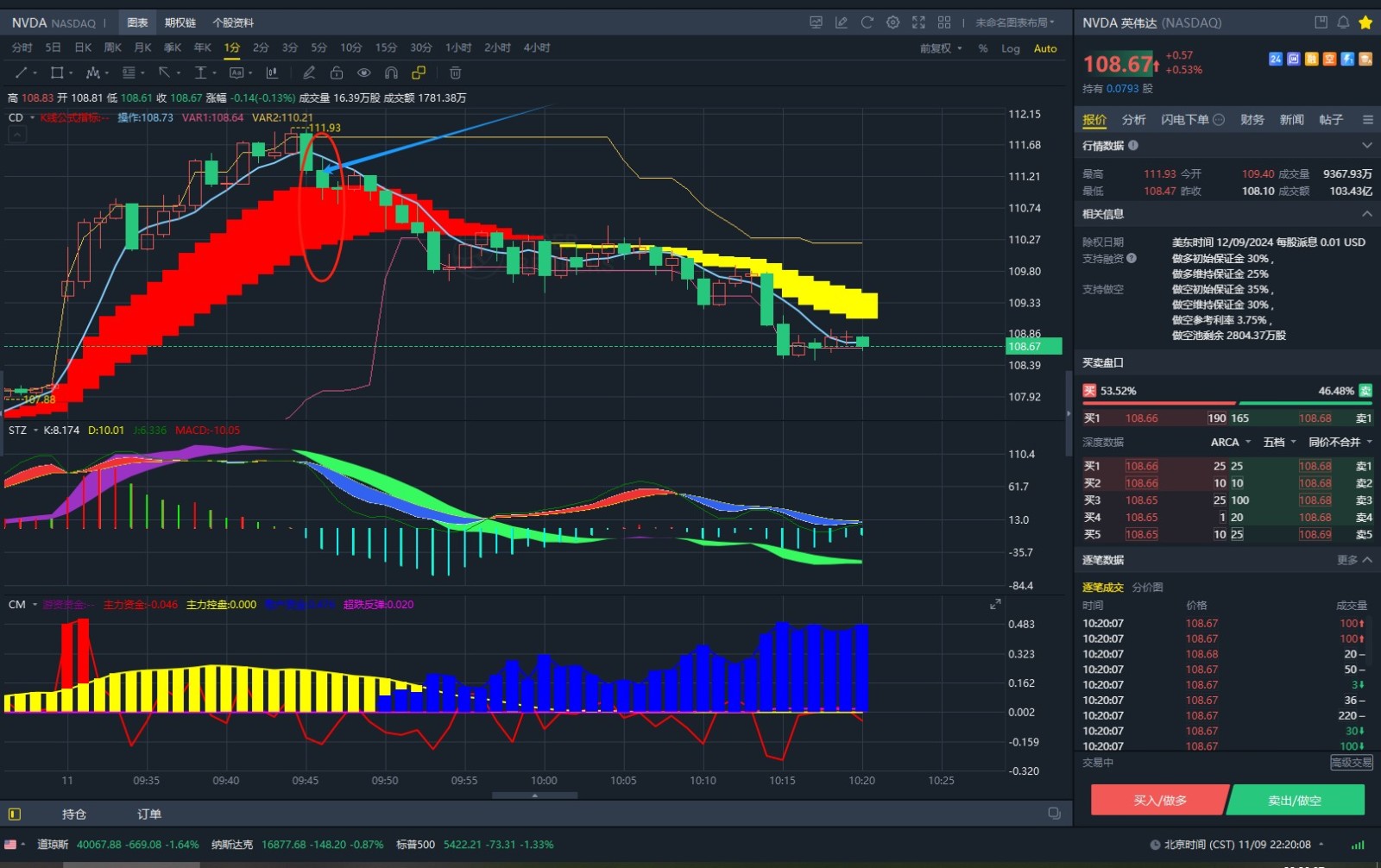Screen dimensions: 1381x868
Task: Select the rectangle shape drawing tool
Action: pos(57,72)
